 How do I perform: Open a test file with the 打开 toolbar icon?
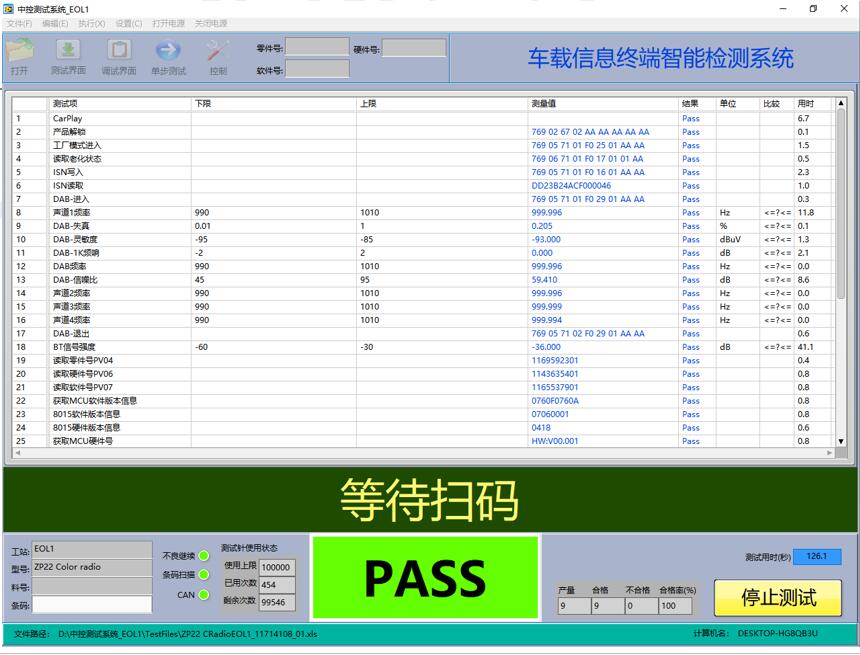pyautogui.click(x=20, y=55)
